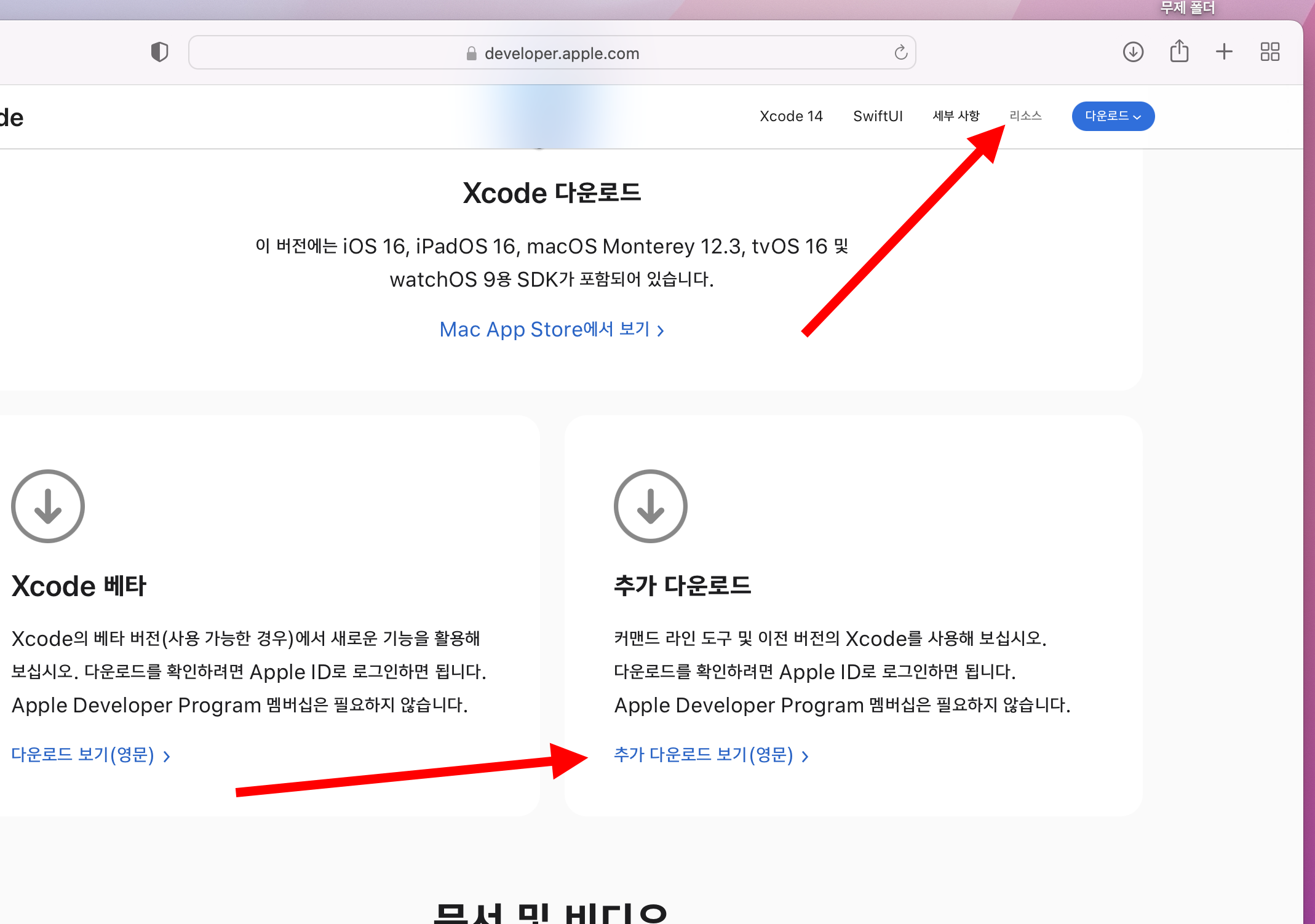Open 다운로드 보기(영문) link

click(90, 755)
